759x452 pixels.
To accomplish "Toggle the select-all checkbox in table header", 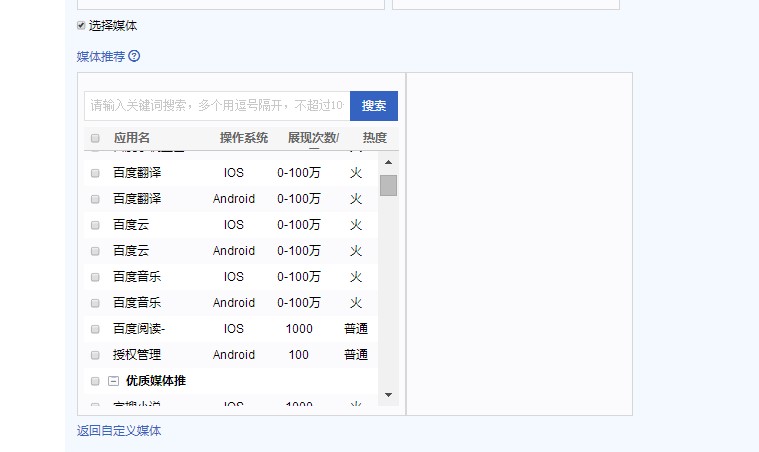I will pos(95,138).
